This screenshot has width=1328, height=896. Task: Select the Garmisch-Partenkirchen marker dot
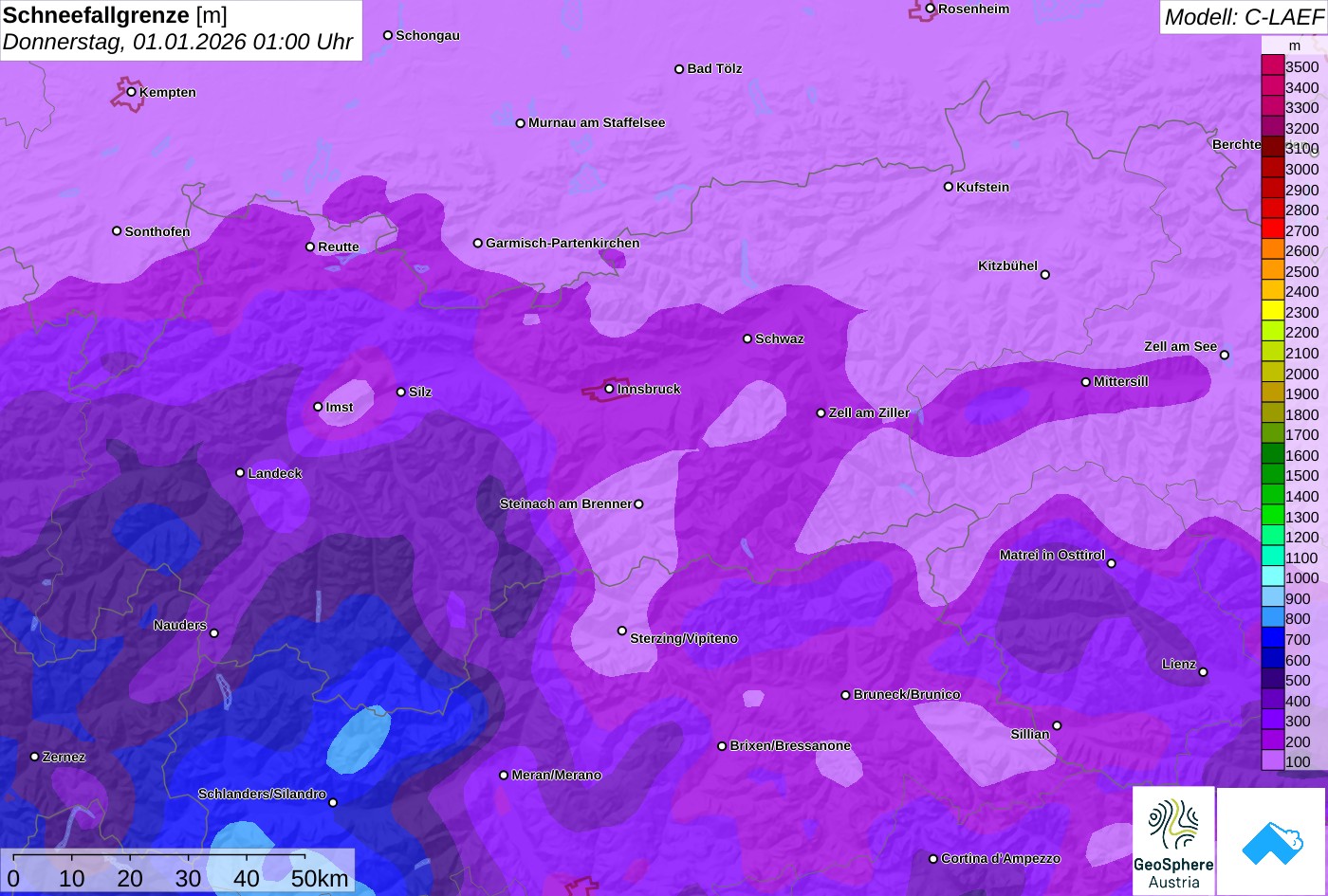point(478,243)
